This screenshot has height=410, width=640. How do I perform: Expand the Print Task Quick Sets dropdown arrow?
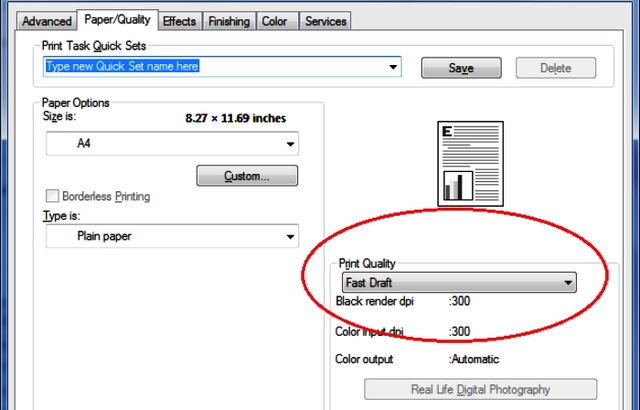[x=393, y=67]
